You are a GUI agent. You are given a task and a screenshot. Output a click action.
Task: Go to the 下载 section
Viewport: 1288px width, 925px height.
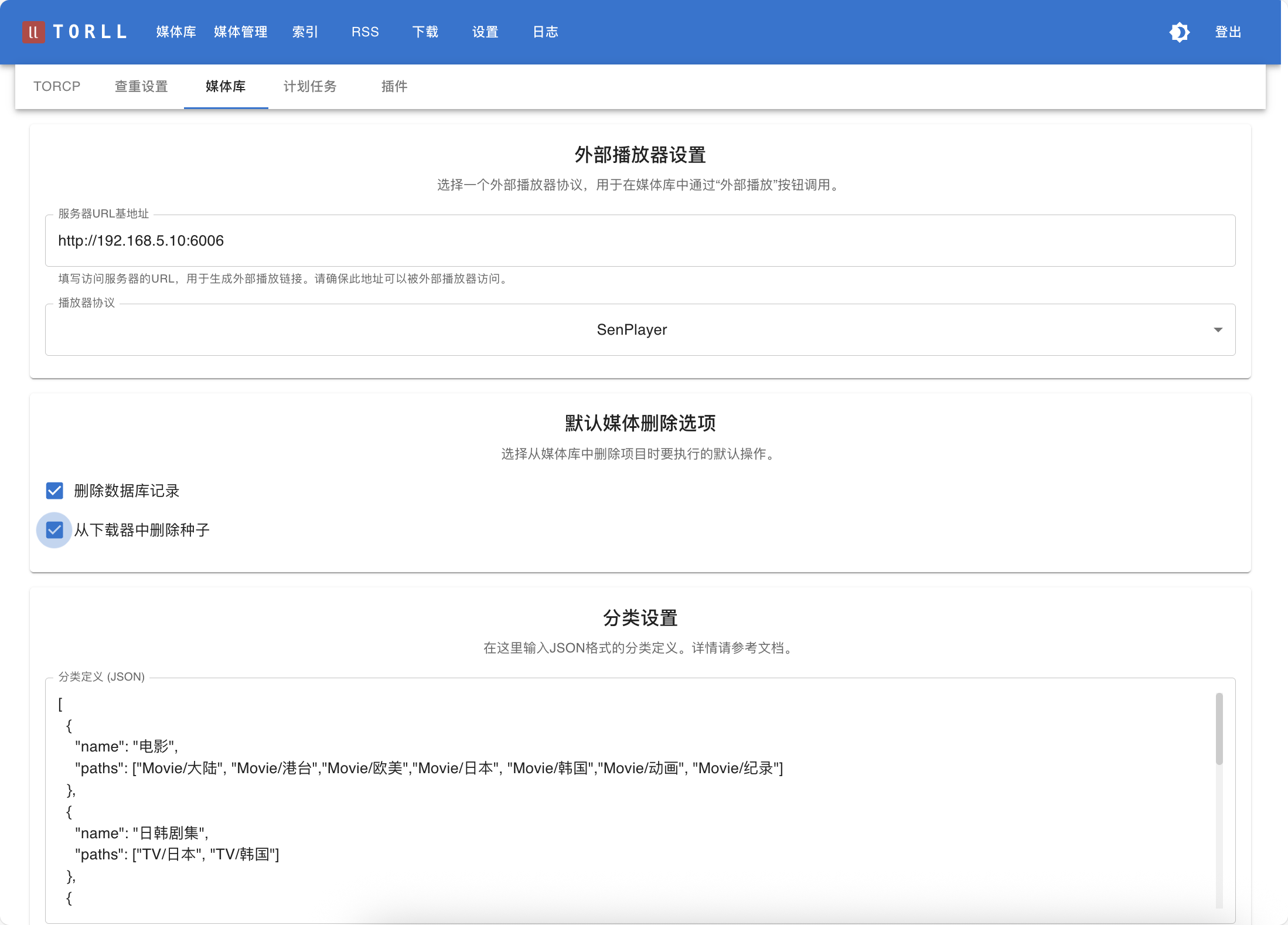pyautogui.click(x=425, y=32)
